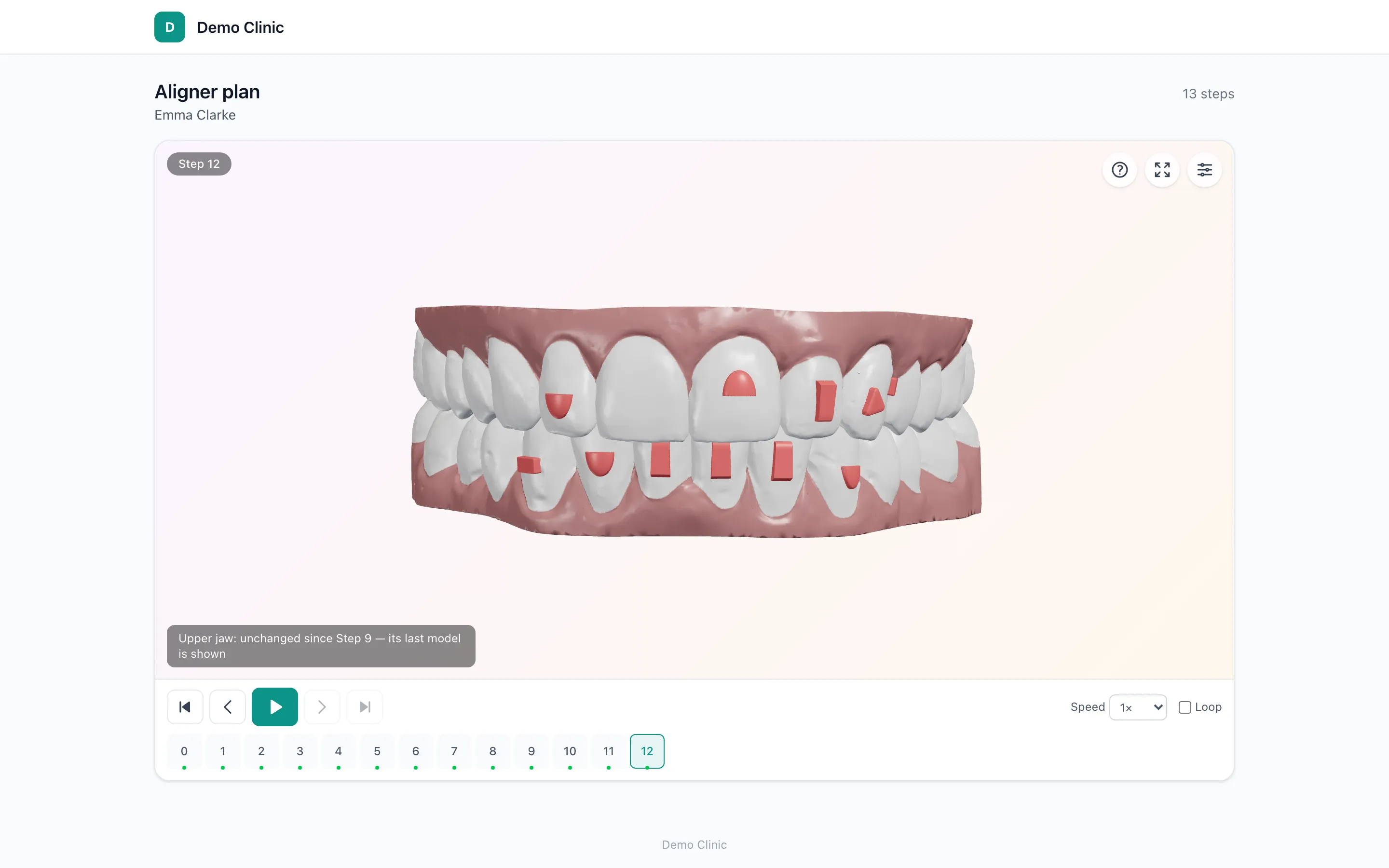Go to previous step arrow
1389x868 pixels.
click(x=227, y=706)
